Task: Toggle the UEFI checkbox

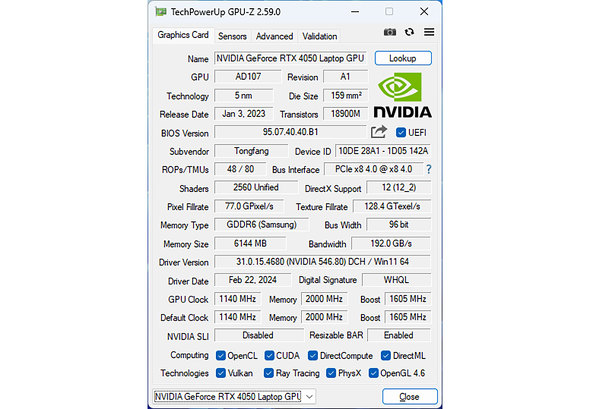Action: pyautogui.click(x=401, y=132)
